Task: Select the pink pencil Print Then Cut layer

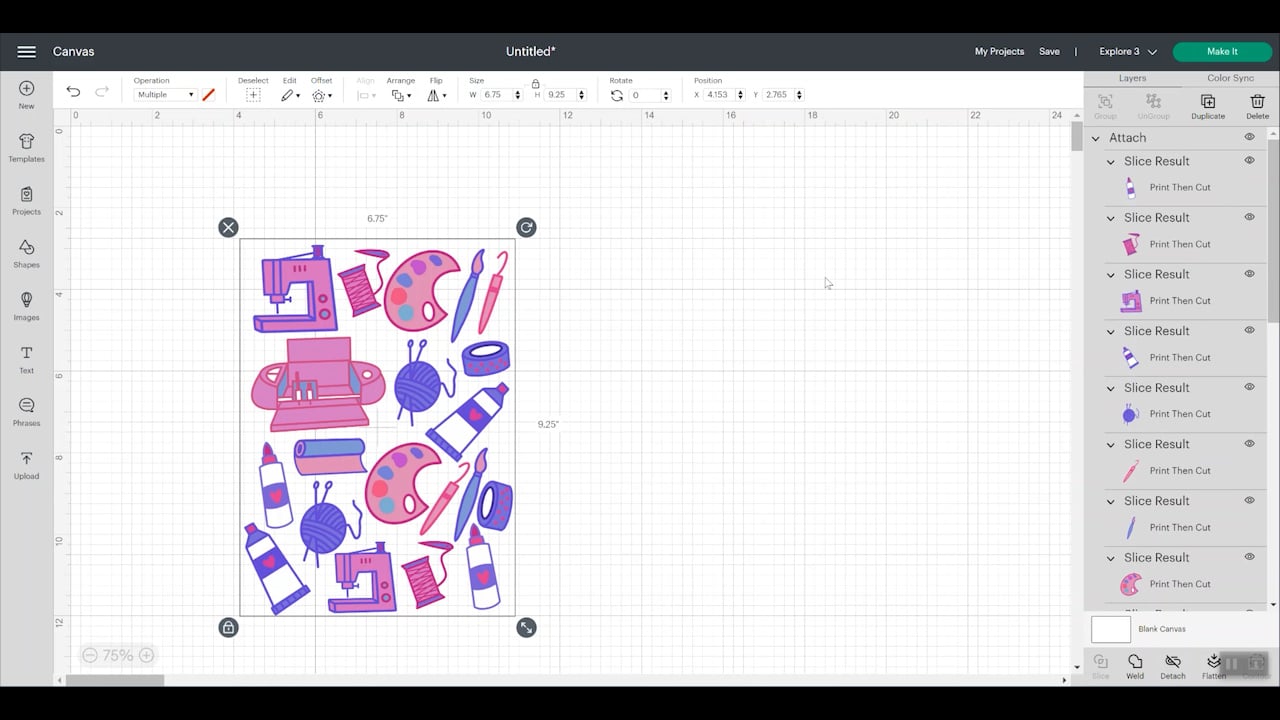Action: click(1180, 471)
